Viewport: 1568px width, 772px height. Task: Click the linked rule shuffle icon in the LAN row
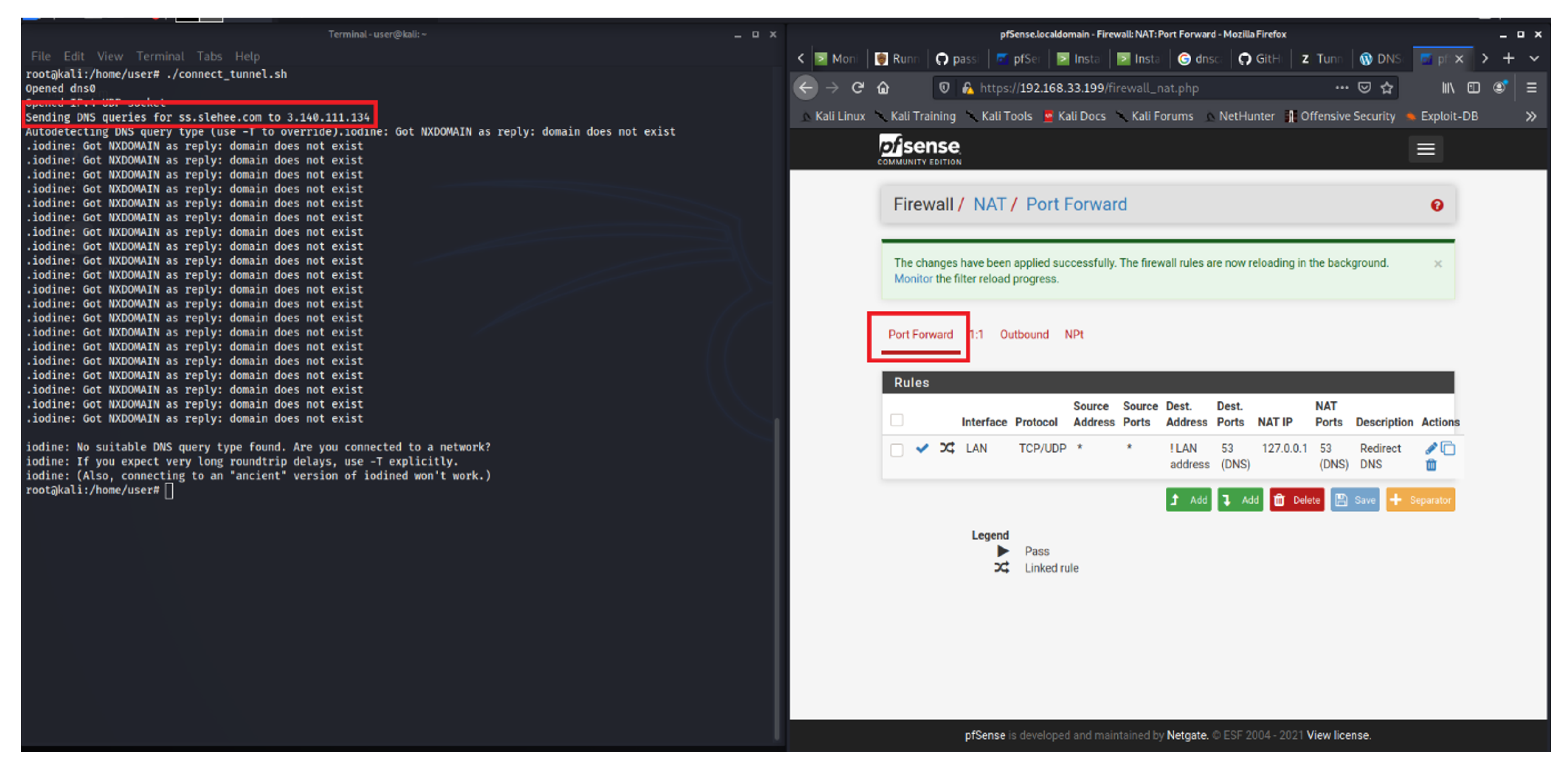(947, 448)
